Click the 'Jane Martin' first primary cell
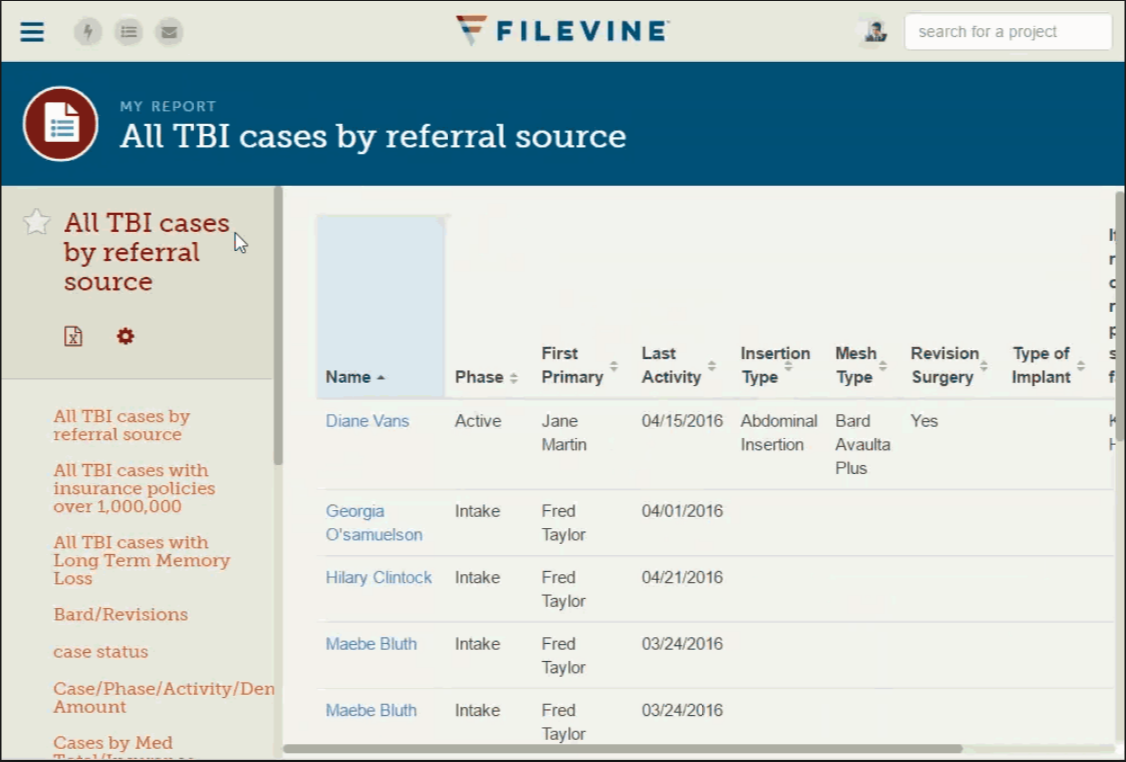Image resolution: width=1126 pixels, height=762 pixels. [x=564, y=432]
